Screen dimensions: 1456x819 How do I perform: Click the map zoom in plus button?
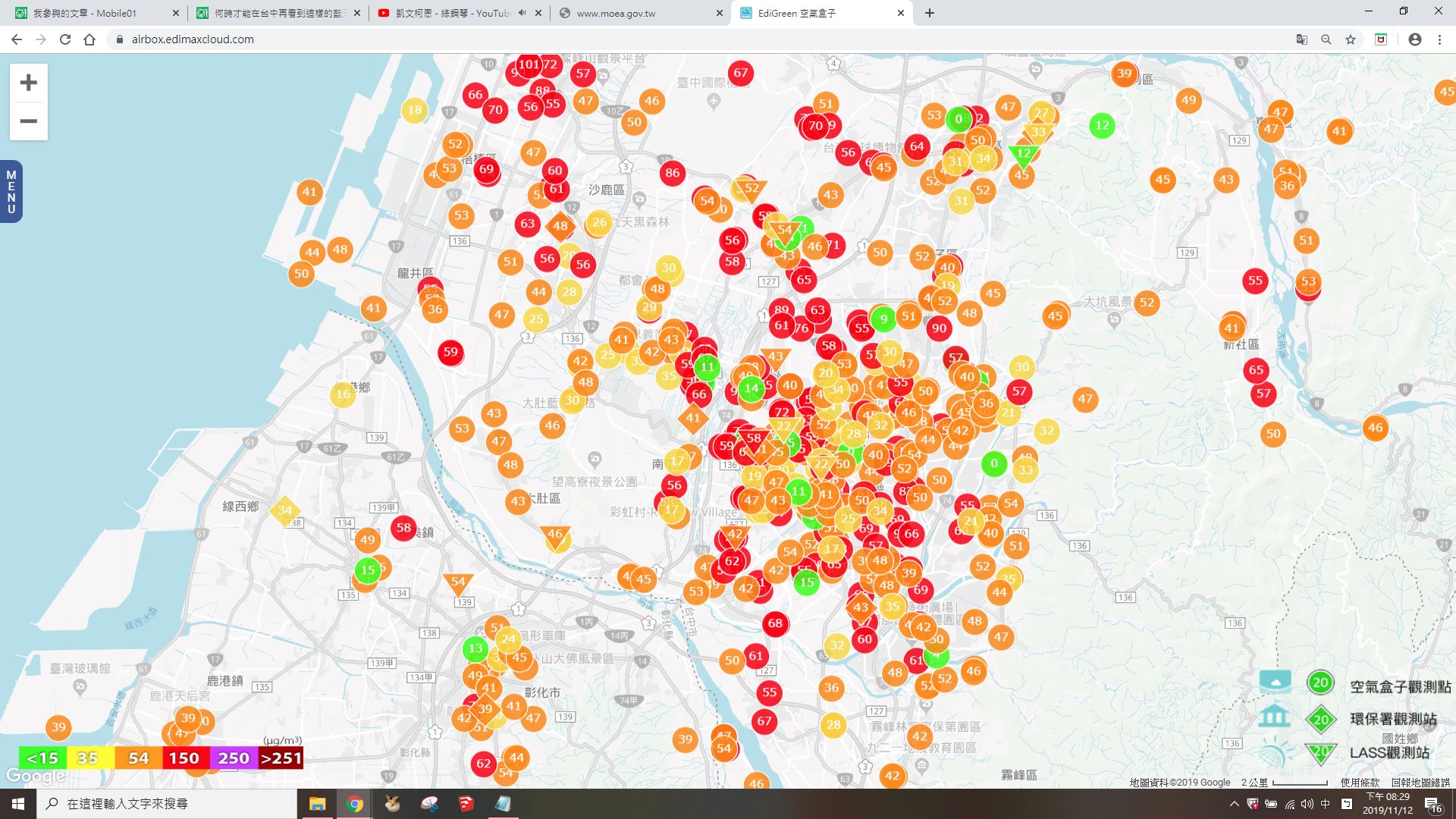coord(28,83)
